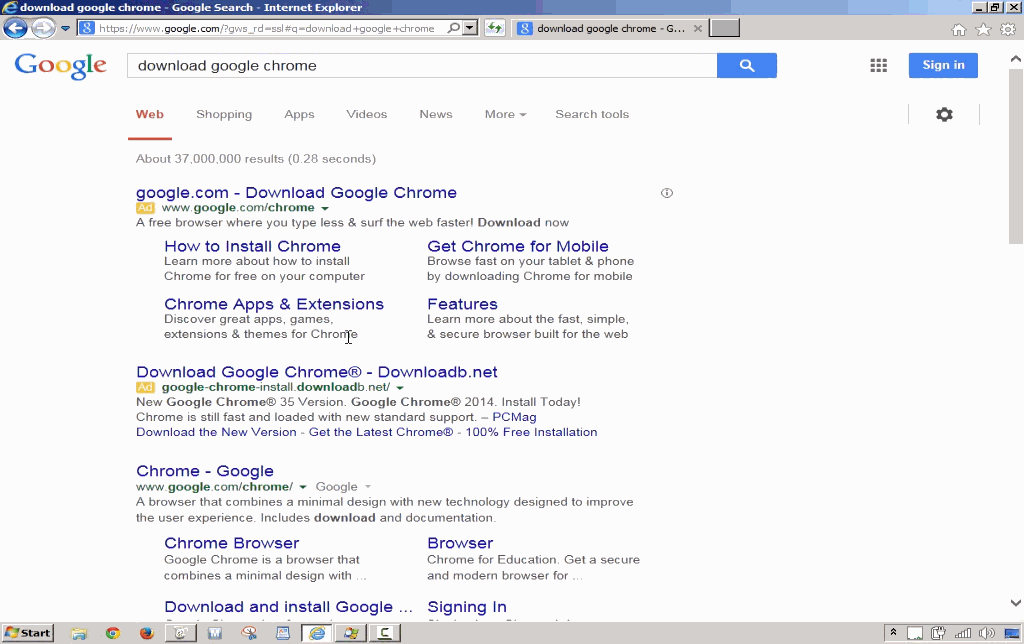This screenshot has width=1024, height=644.
Task: Click the network signal bars tray icon
Action: [963, 633]
